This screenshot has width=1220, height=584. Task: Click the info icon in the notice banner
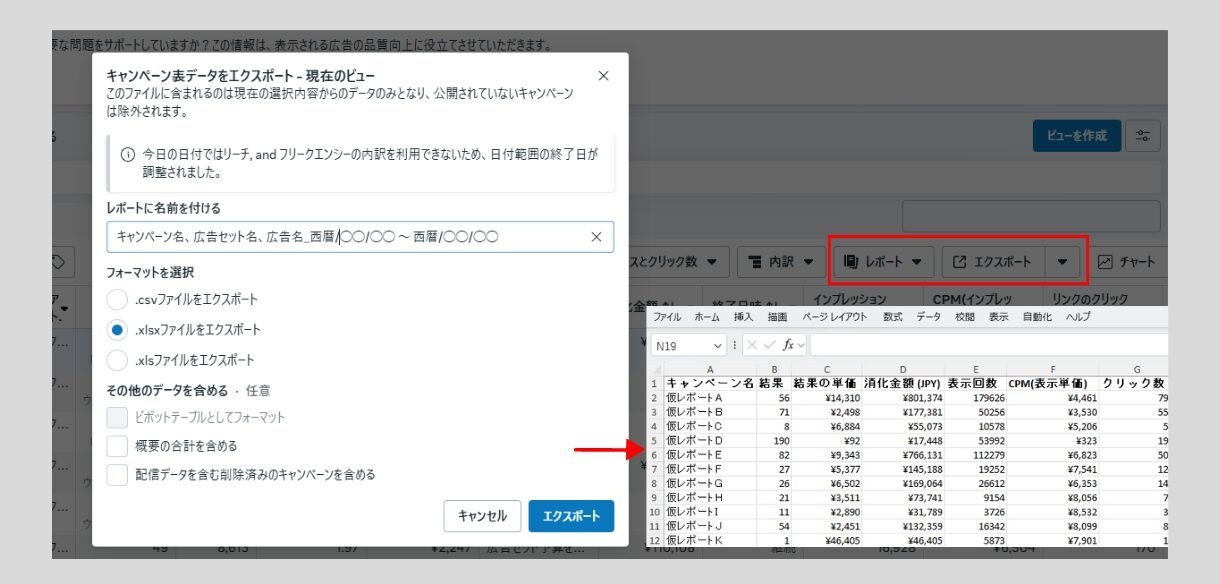(127, 155)
